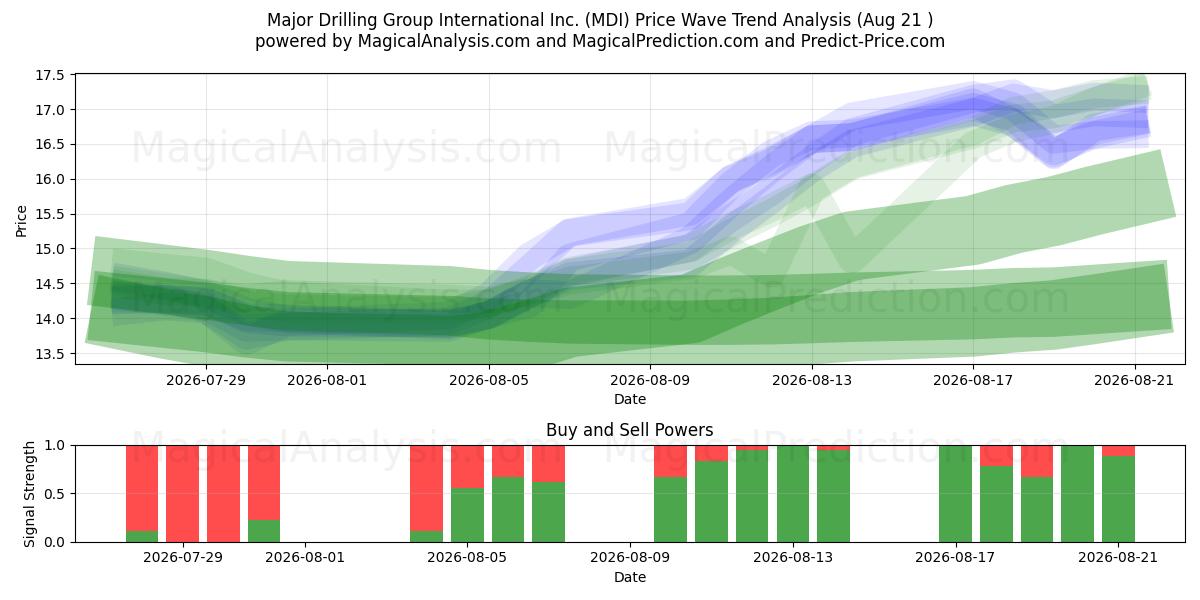The image size is (1200, 600).
Task: Select the 16.0 price tick label
Action: (50, 180)
